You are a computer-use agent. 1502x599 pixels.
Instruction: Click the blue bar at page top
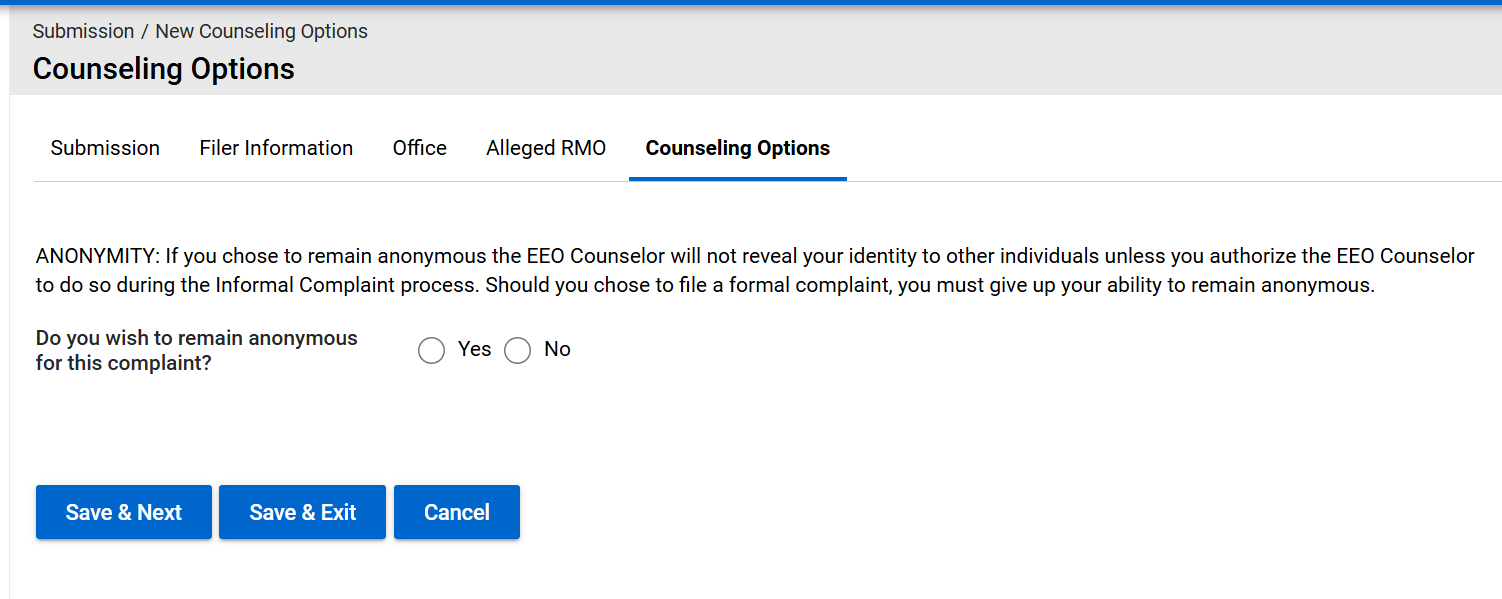[750, 2]
